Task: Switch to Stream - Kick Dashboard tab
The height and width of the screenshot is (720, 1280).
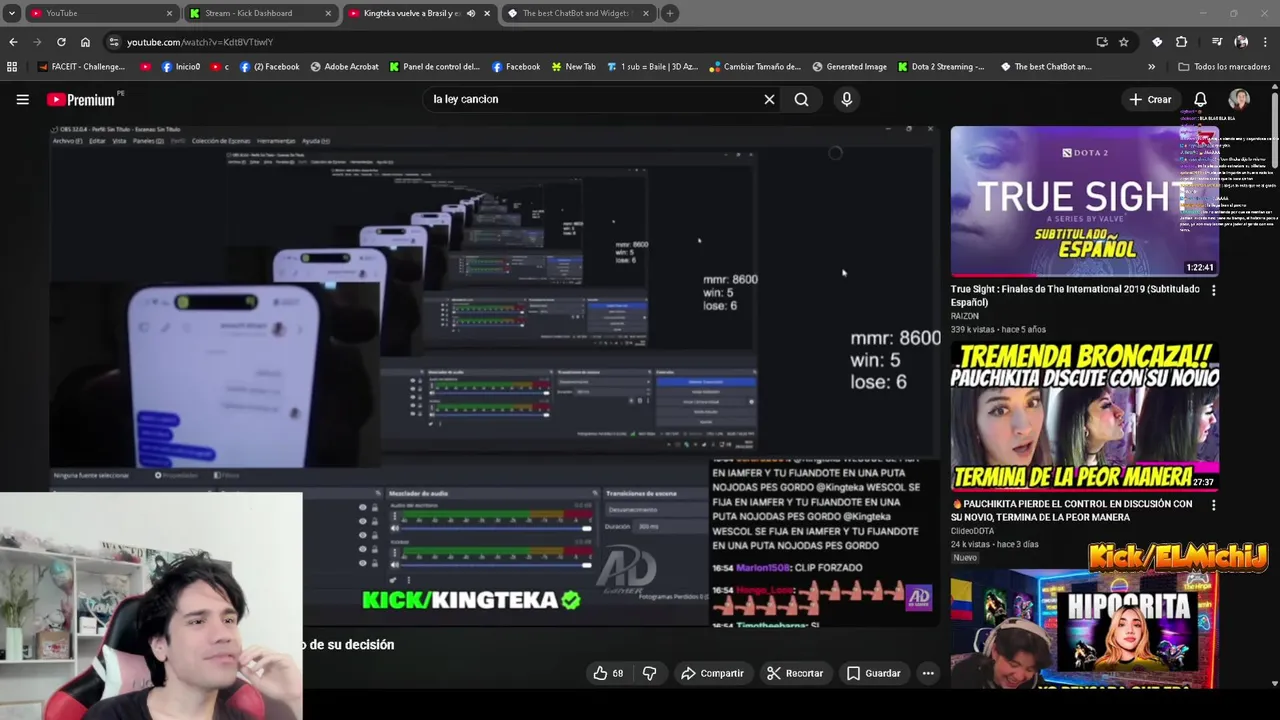Action: click(x=260, y=13)
